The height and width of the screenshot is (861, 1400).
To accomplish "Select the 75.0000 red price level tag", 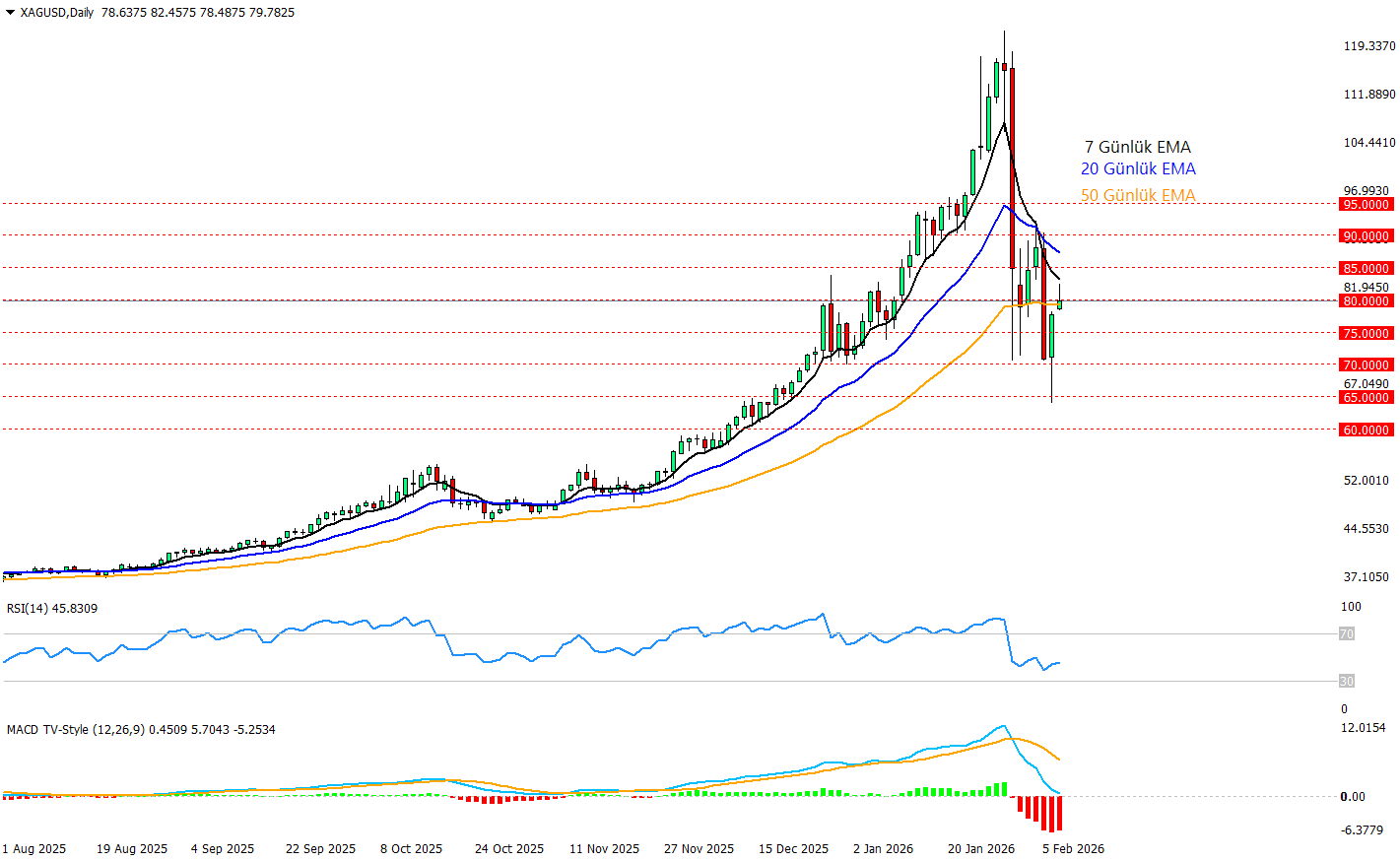I will click(x=1366, y=334).
